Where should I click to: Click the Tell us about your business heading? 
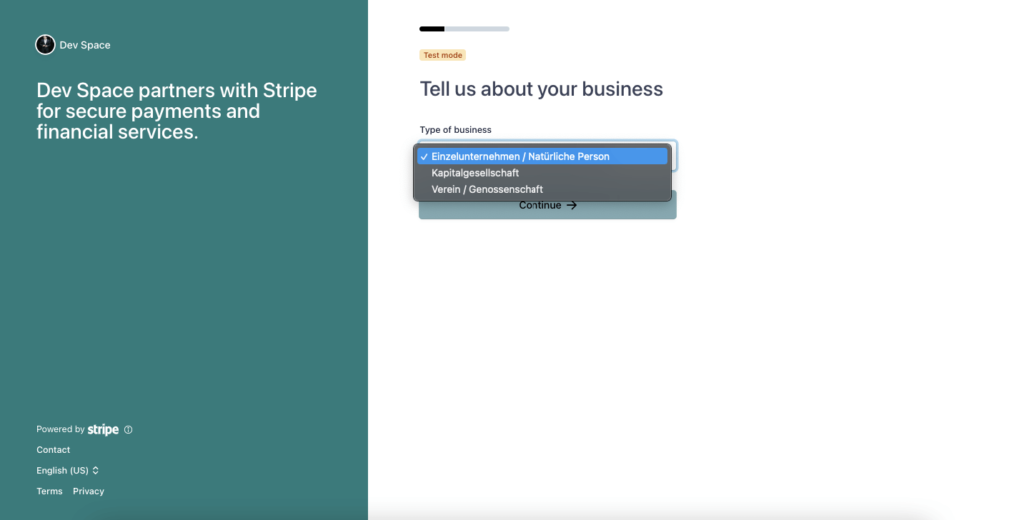[541, 89]
